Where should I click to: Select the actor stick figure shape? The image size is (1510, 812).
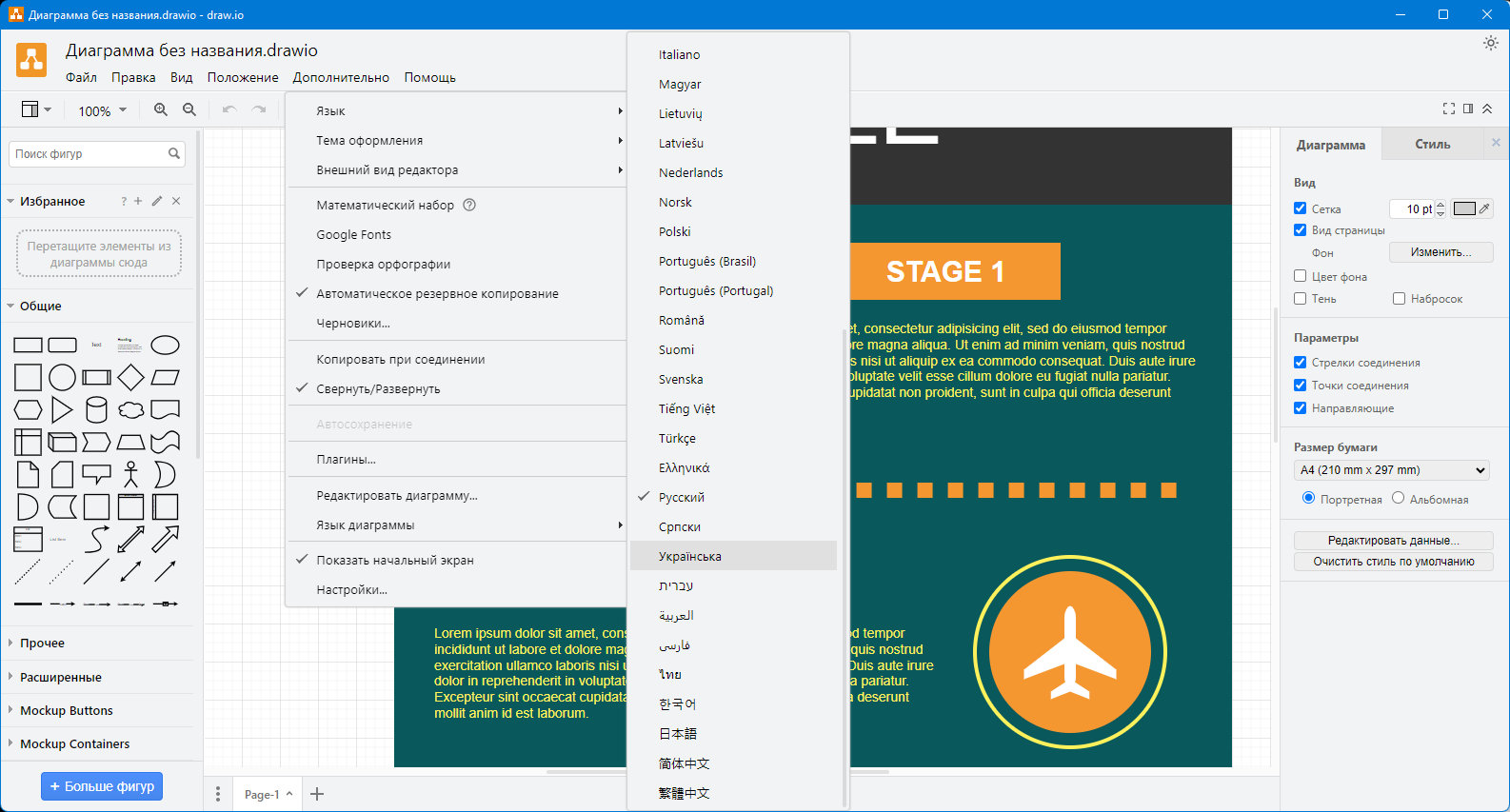[130, 474]
